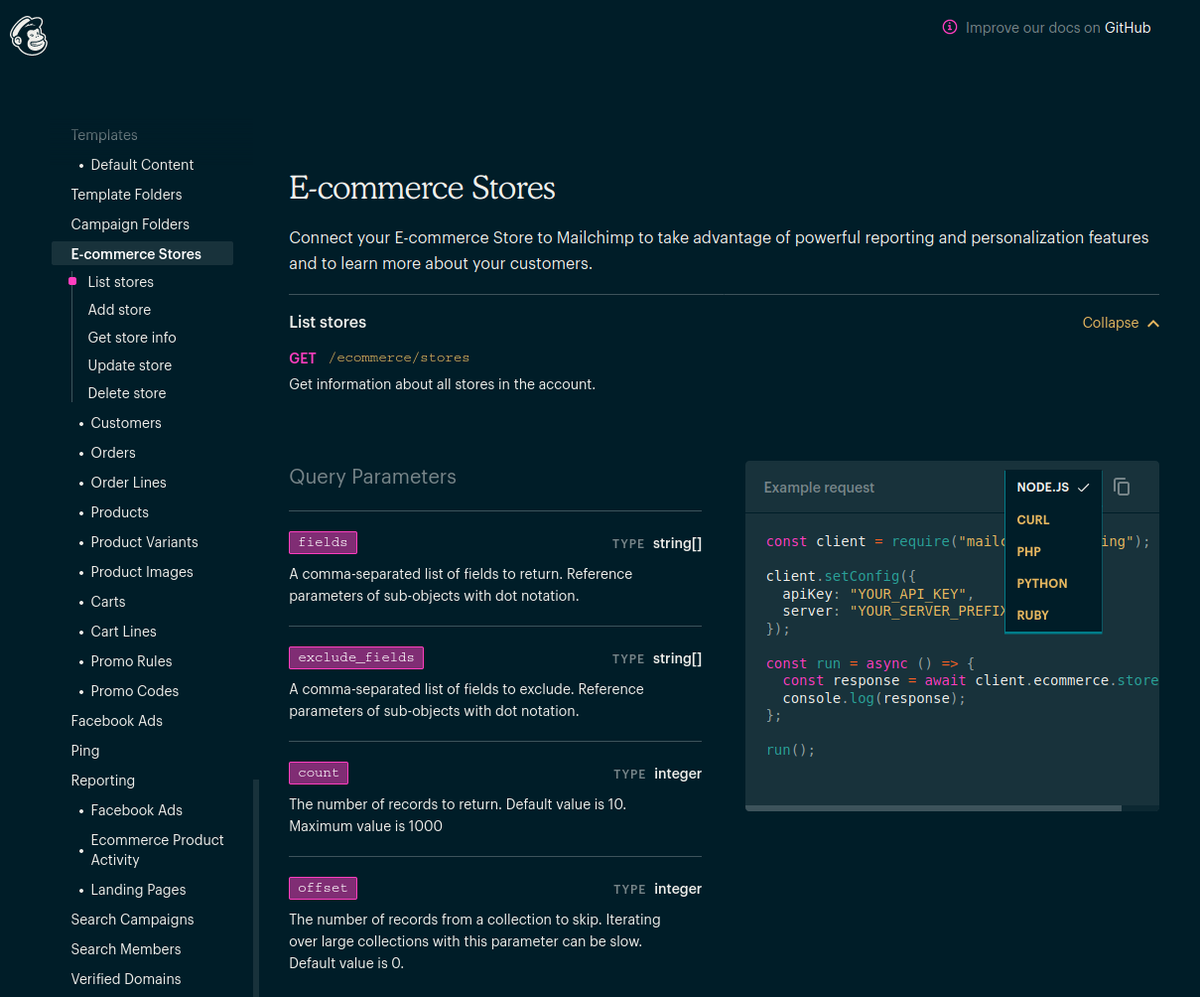This screenshot has width=1200, height=997.
Task: Click the Mailchimp Freddie logo
Action: [29, 36]
